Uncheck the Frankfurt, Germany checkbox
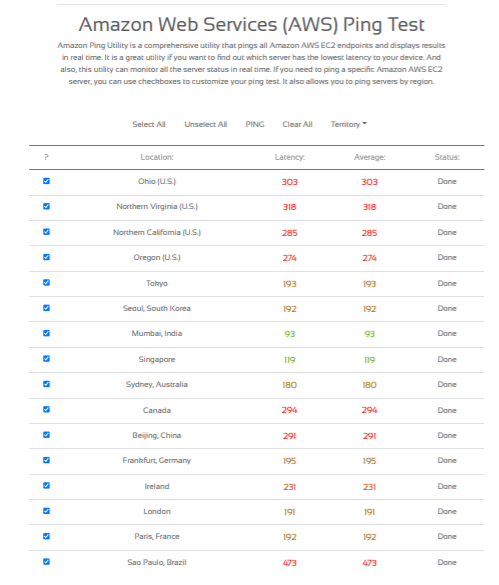Image resolution: width=499 pixels, height=585 pixels. pos(46,460)
